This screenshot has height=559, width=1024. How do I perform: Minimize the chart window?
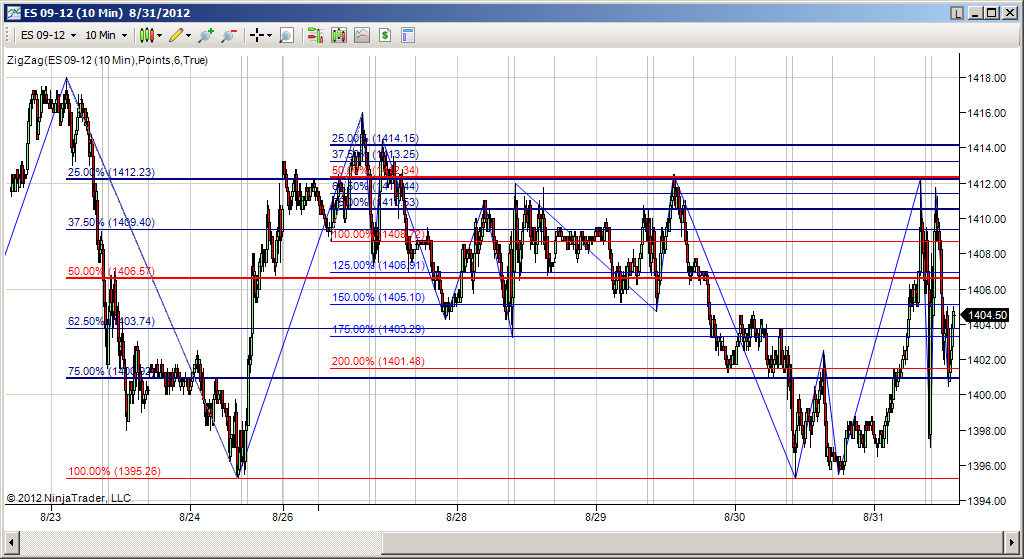coord(976,12)
